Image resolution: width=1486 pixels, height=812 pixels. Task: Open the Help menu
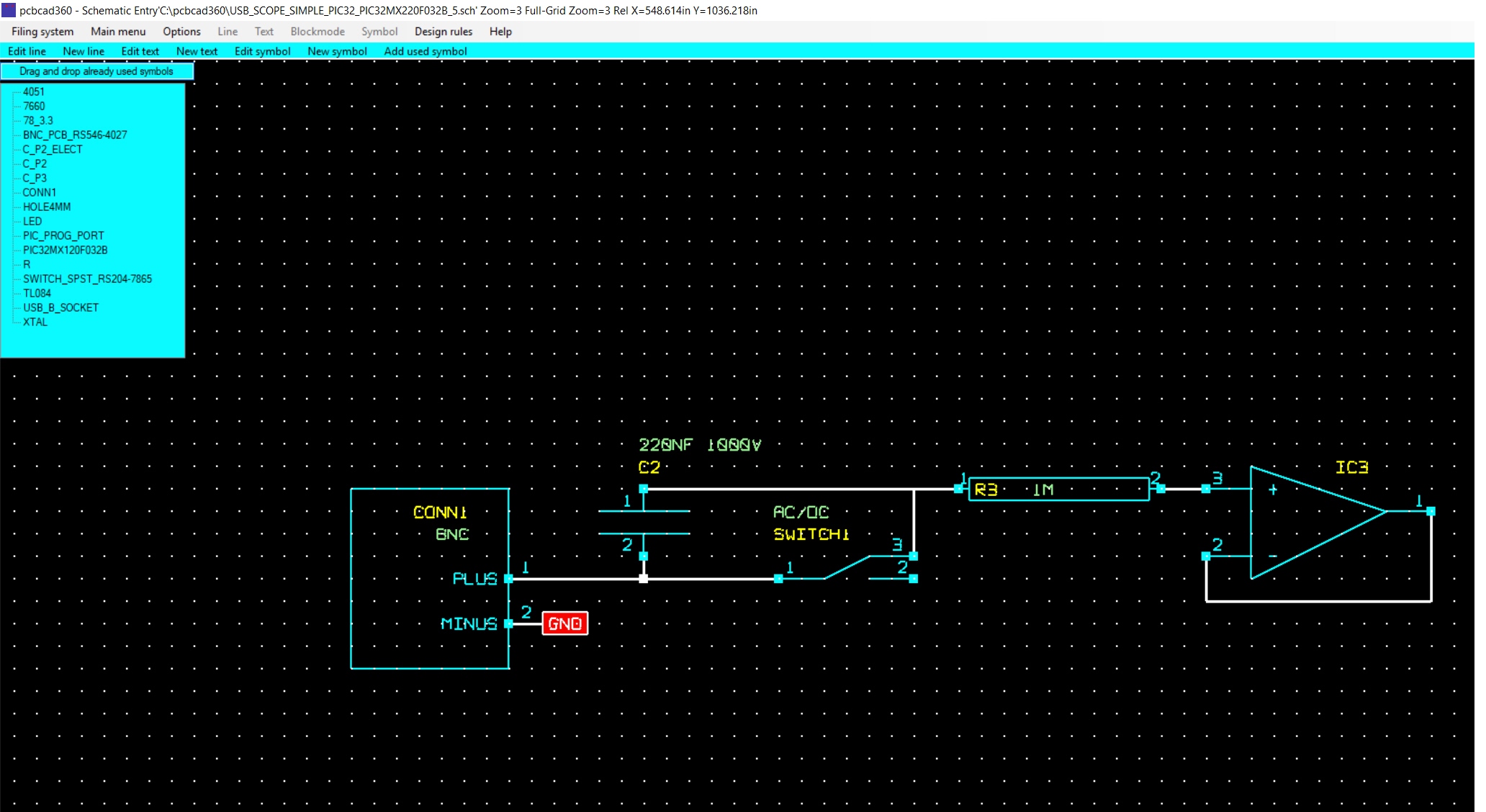coord(500,32)
